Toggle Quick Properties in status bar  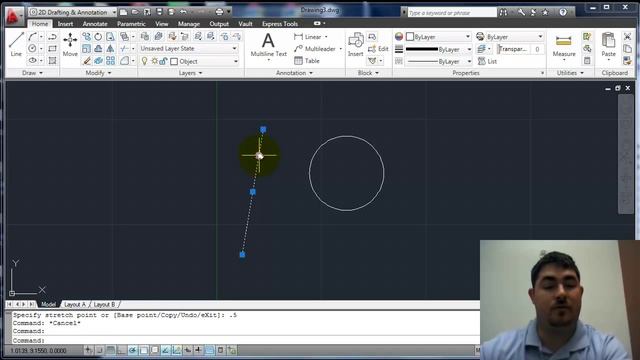coord(220,350)
